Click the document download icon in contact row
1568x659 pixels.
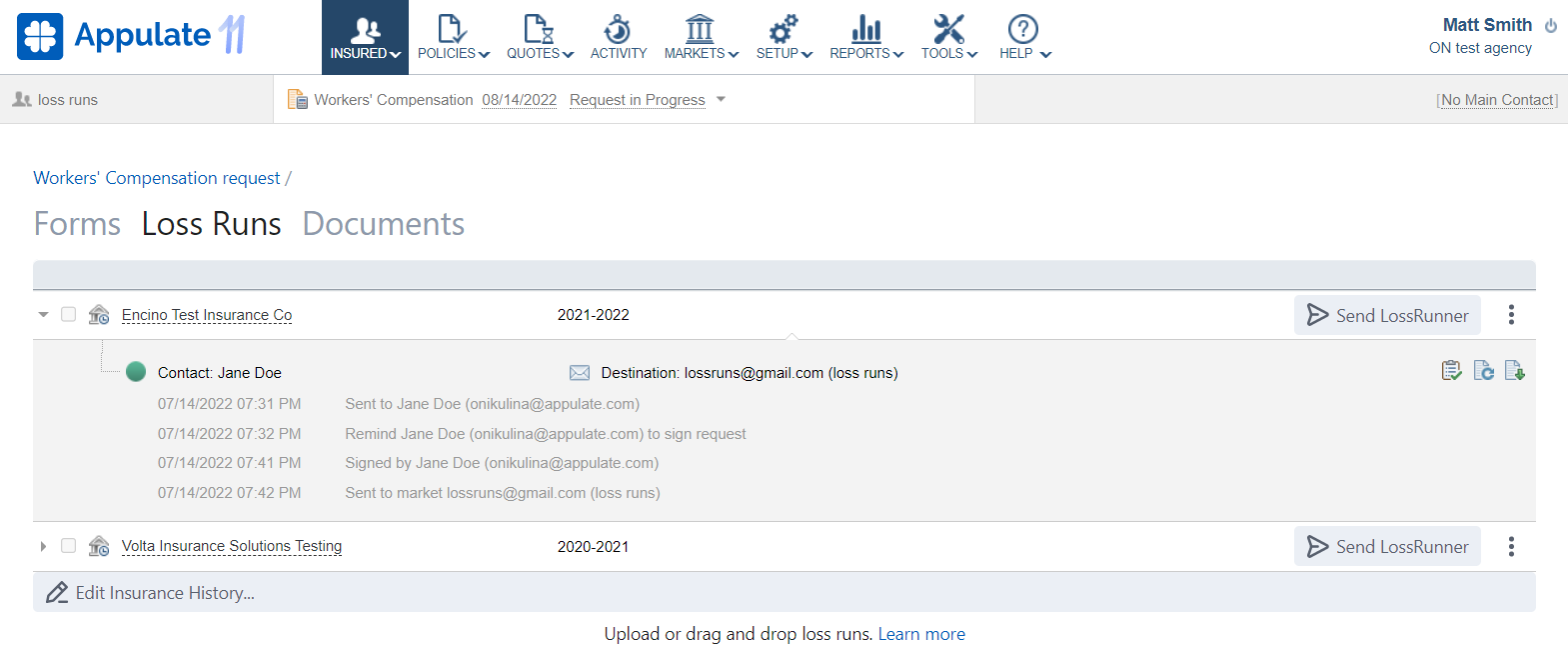[x=1514, y=371]
